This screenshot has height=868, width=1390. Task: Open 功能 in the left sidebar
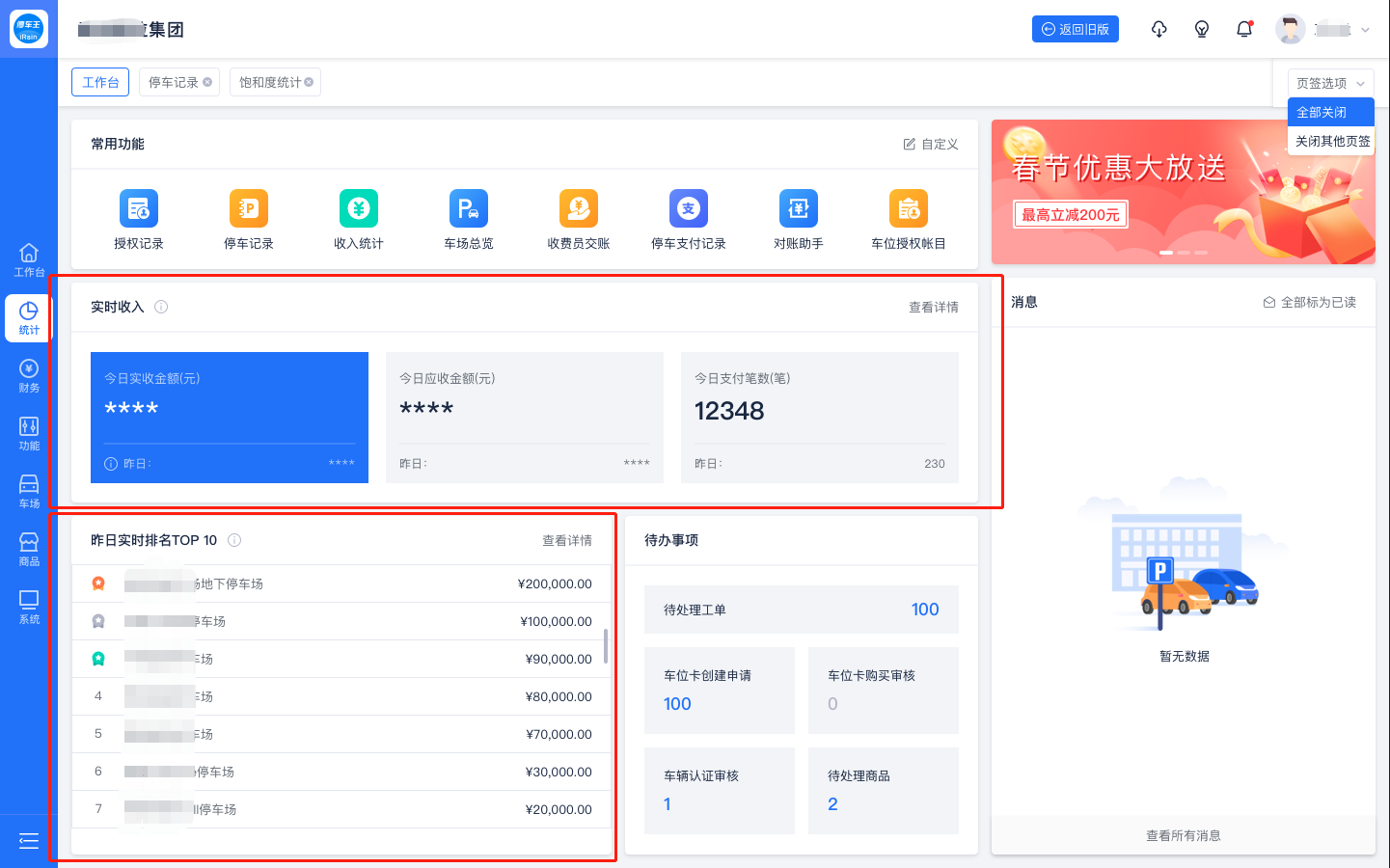tap(29, 434)
